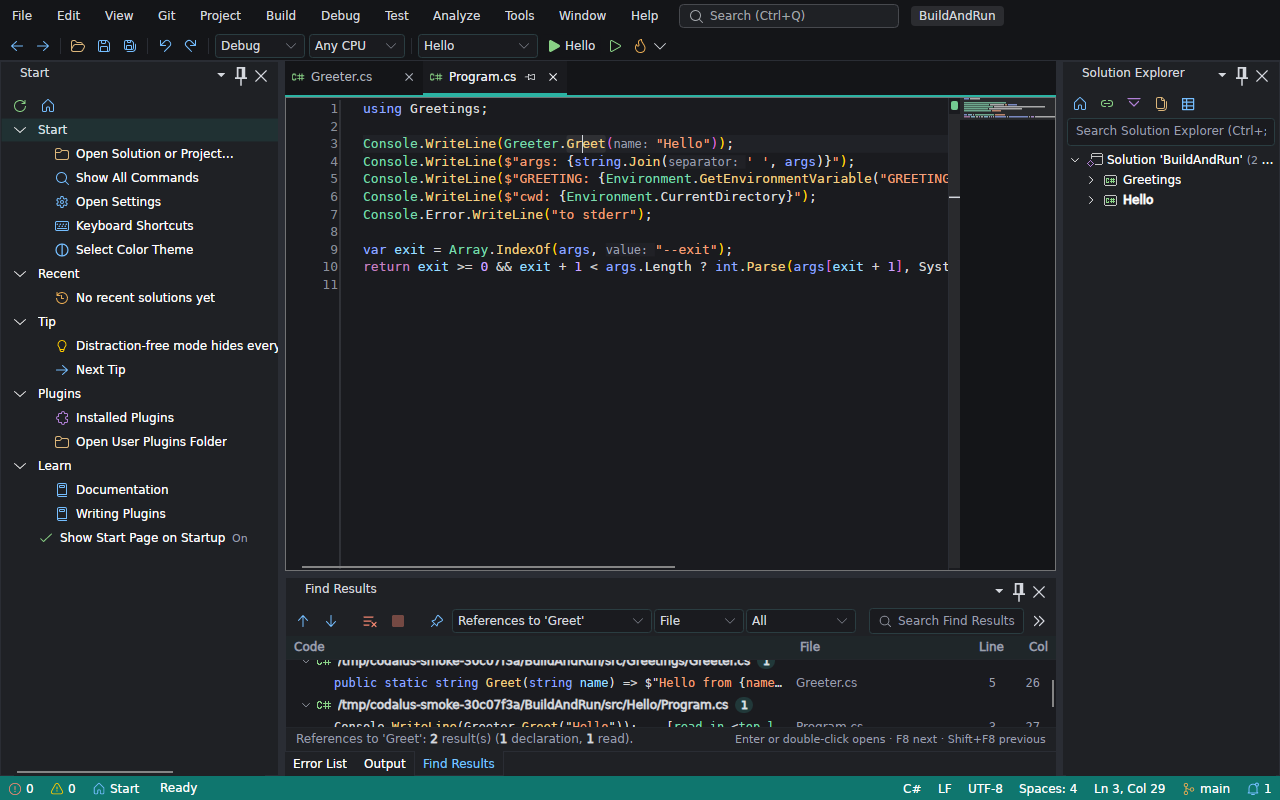Image resolution: width=1280 pixels, height=800 pixels.
Task: Stop the find operation with square icon
Action: [x=398, y=621]
